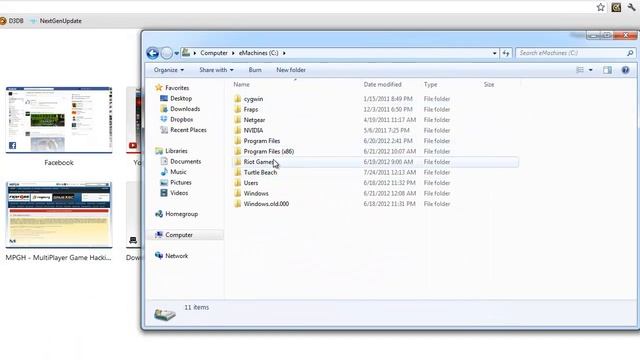Click the Forward navigation arrow in Explorer
This screenshot has height=360, width=640.
pos(167,53)
